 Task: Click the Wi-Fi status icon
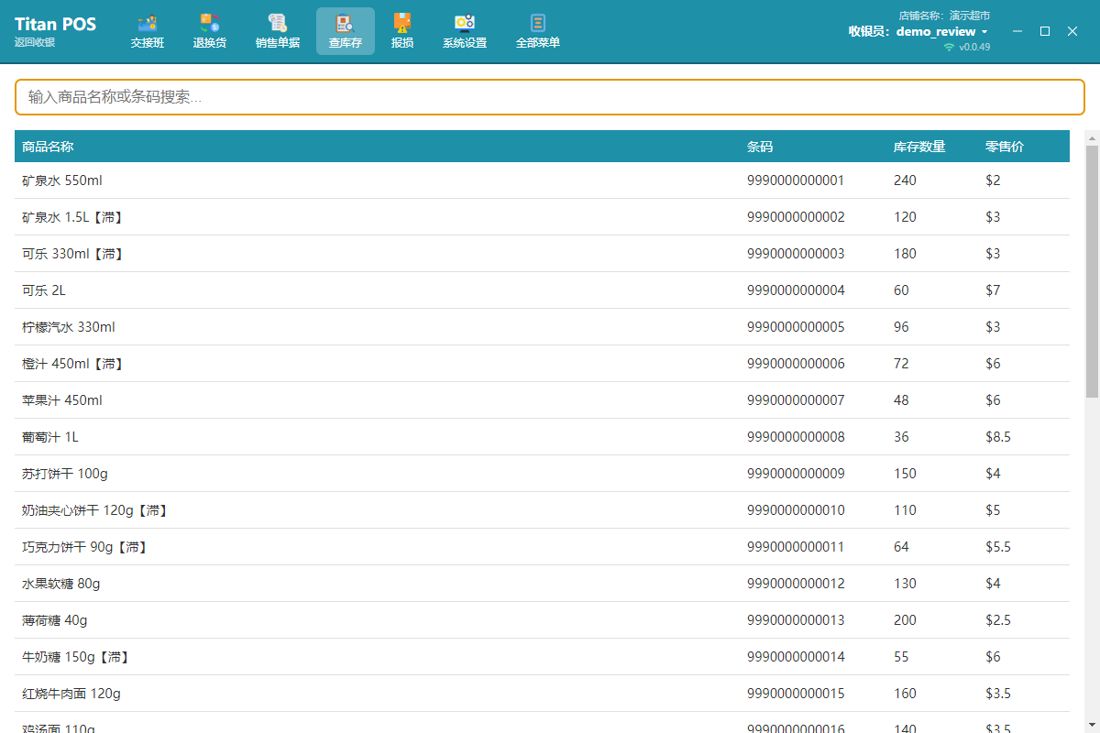pyautogui.click(x=949, y=47)
